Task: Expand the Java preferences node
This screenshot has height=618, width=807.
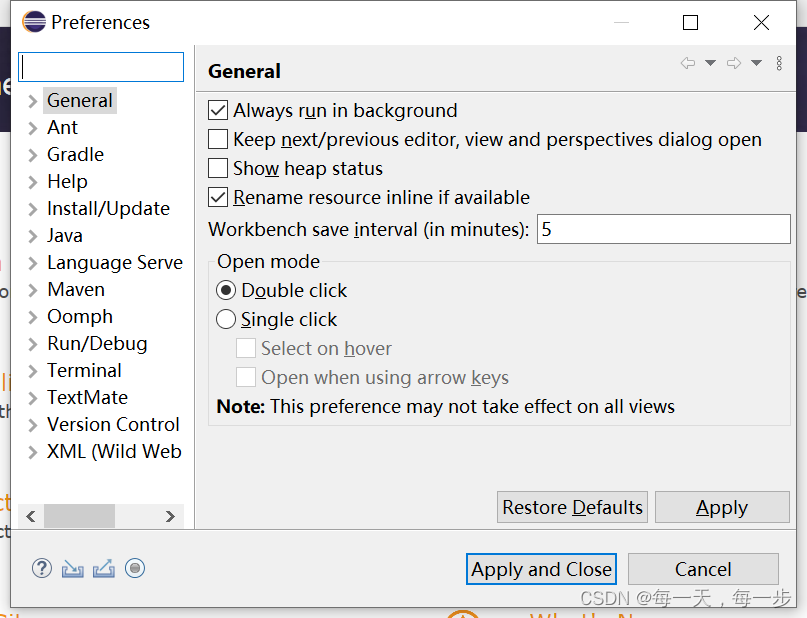Action: pyautogui.click(x=33, y=236)
